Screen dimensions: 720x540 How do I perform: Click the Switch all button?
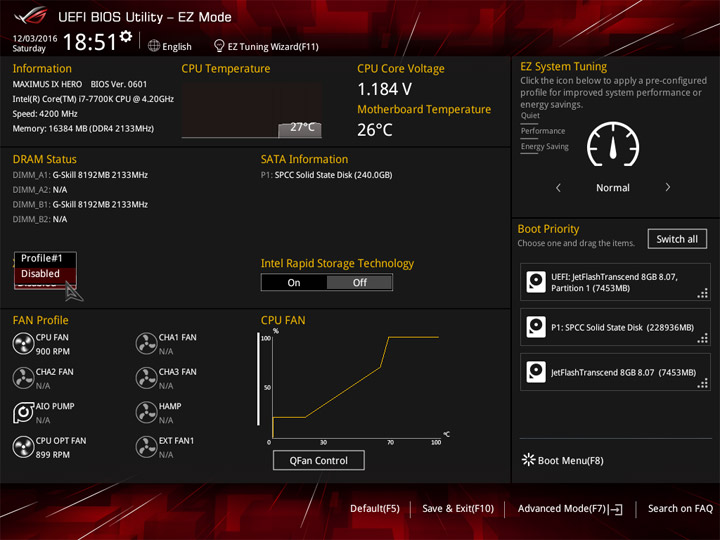677,239
